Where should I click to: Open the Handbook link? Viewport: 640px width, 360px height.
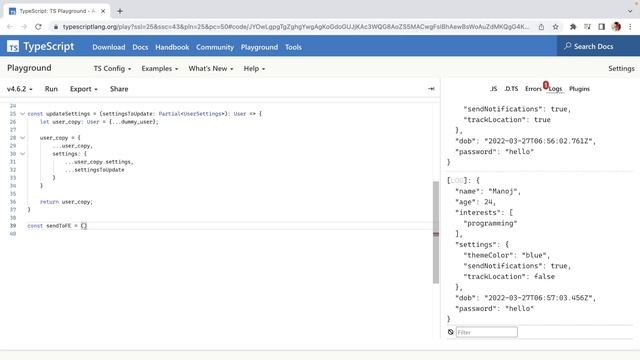click(x=172, y=47)
